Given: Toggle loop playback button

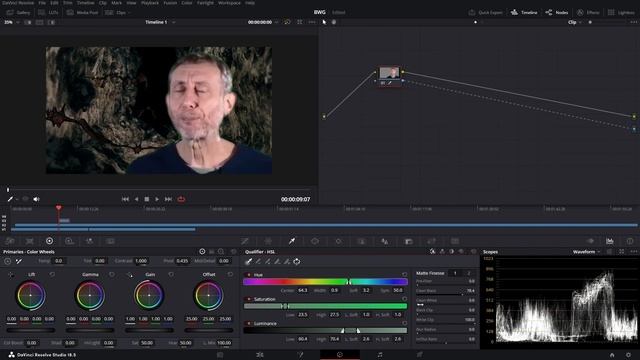Looking at the screenshot, I should (181, 199).
